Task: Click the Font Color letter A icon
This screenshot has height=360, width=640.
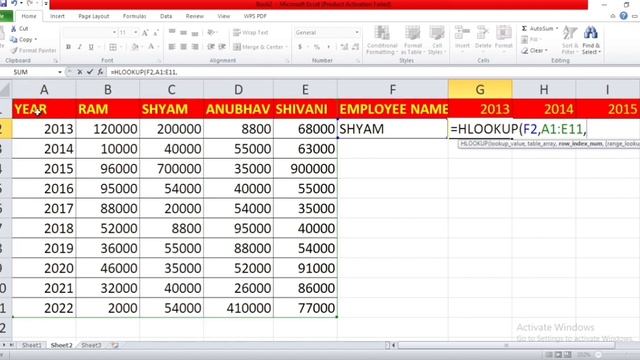Action: coord(151,47)
